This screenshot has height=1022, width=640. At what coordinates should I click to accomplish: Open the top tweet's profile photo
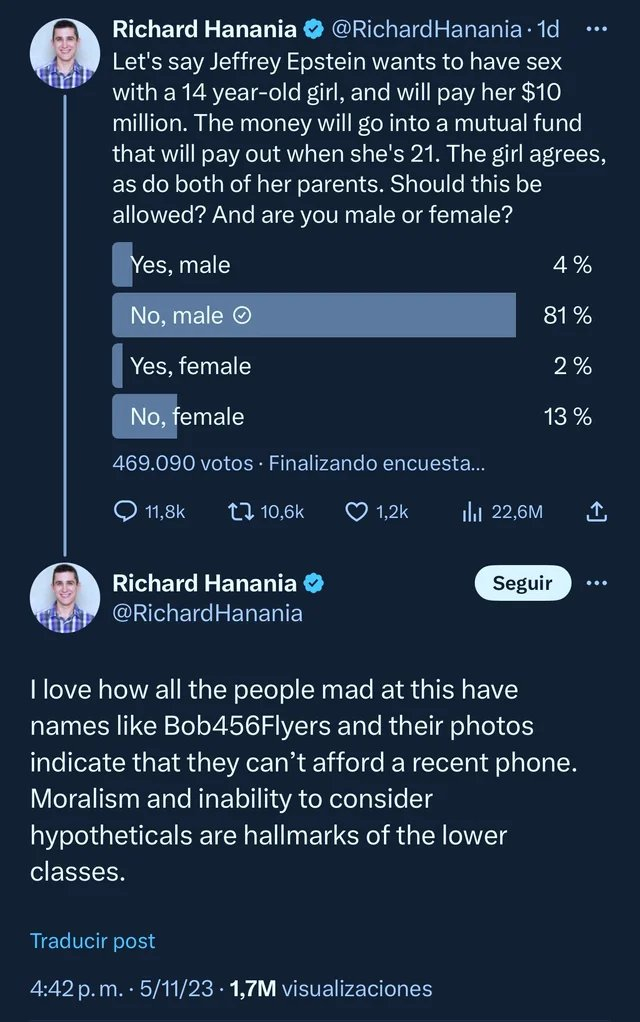(65, 53)
